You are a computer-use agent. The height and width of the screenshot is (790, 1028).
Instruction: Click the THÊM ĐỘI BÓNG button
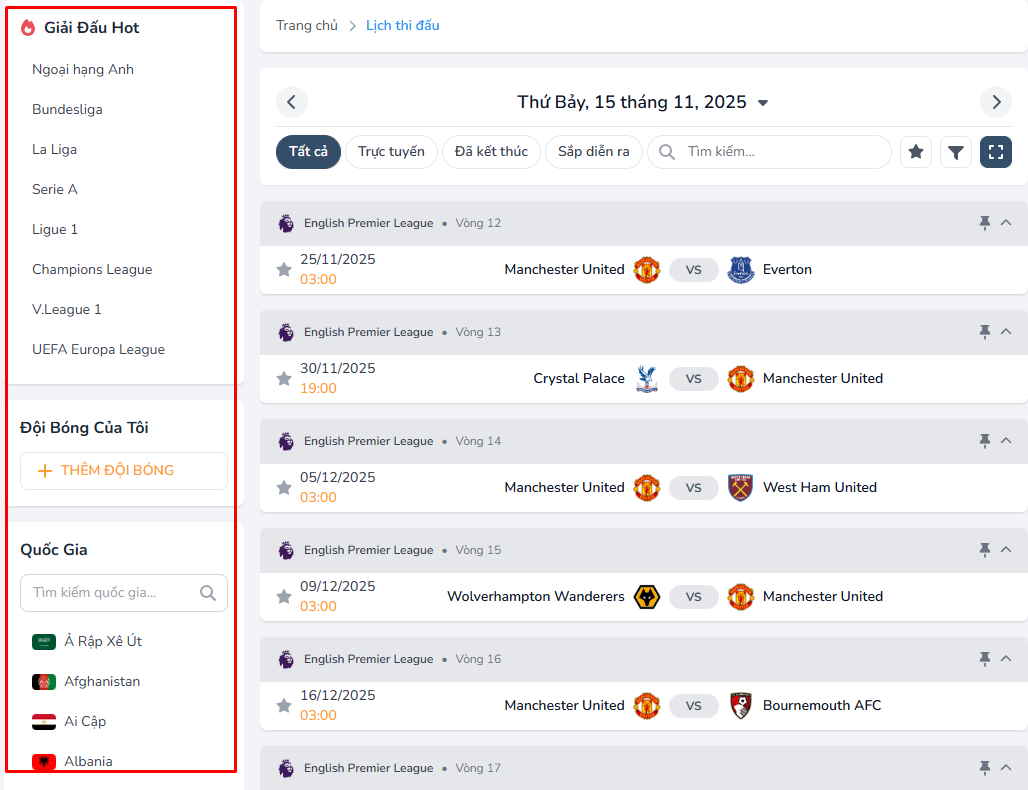click(124, 471)
